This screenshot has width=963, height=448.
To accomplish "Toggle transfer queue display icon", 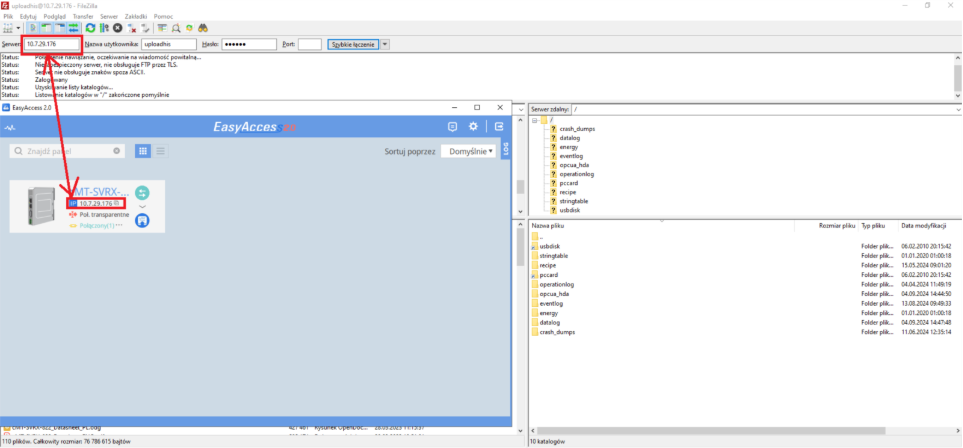I will coord(74,28).
